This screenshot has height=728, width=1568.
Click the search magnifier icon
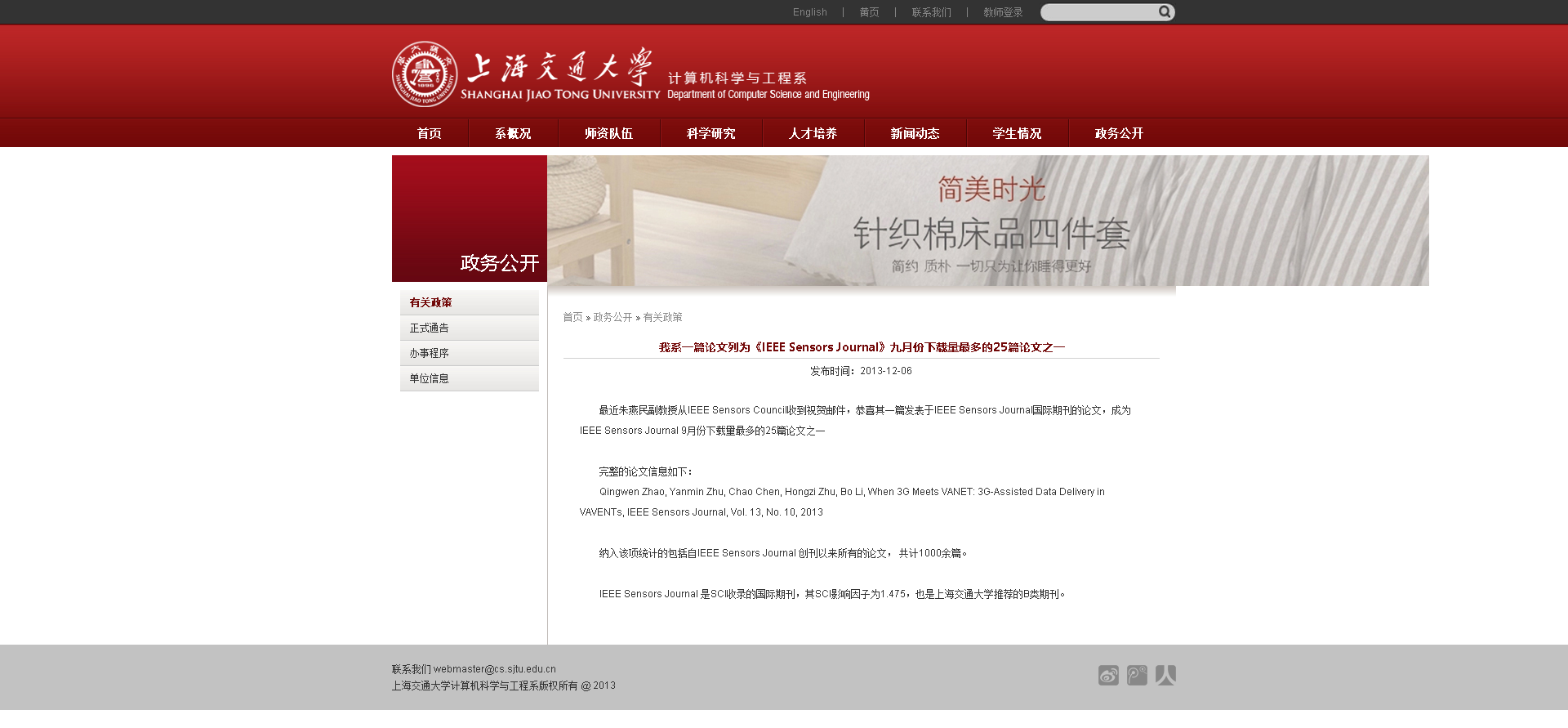(x=1165, y=11)
